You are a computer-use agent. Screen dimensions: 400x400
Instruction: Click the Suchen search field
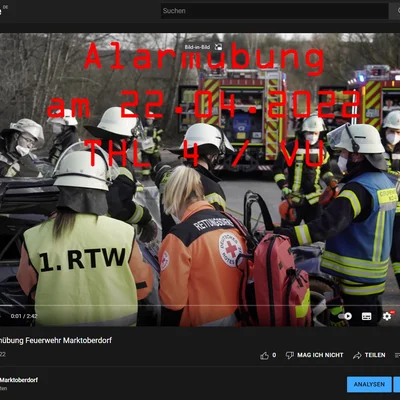(x=274, y=11)
